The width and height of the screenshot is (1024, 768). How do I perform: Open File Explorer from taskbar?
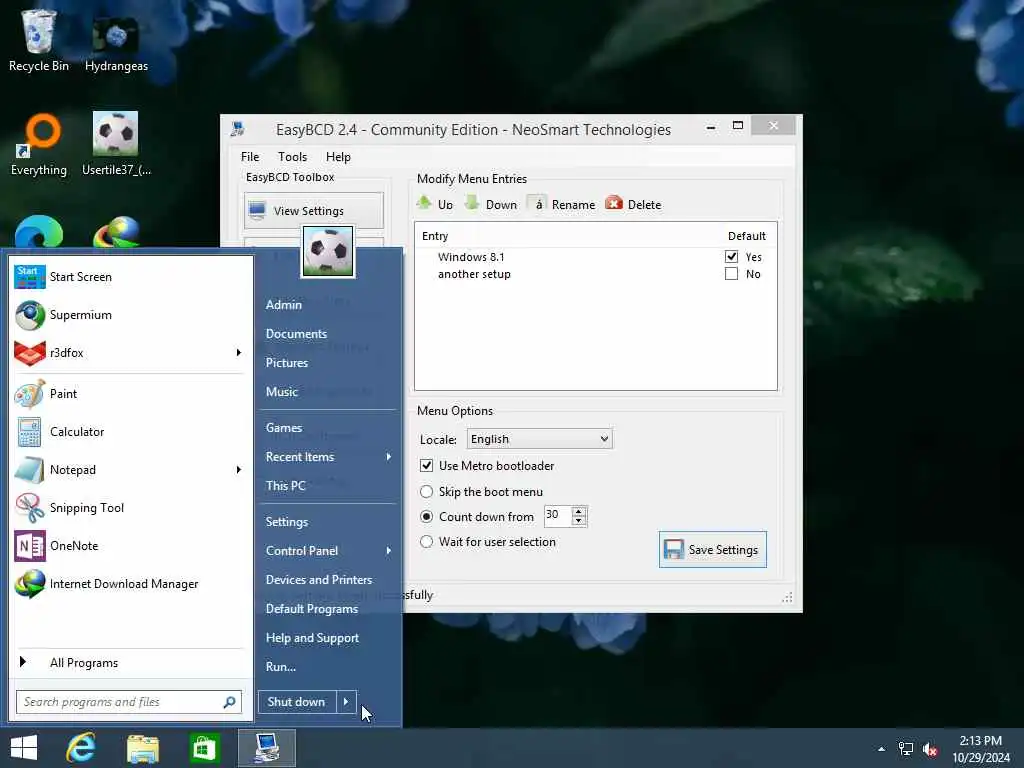coord(142,748)
